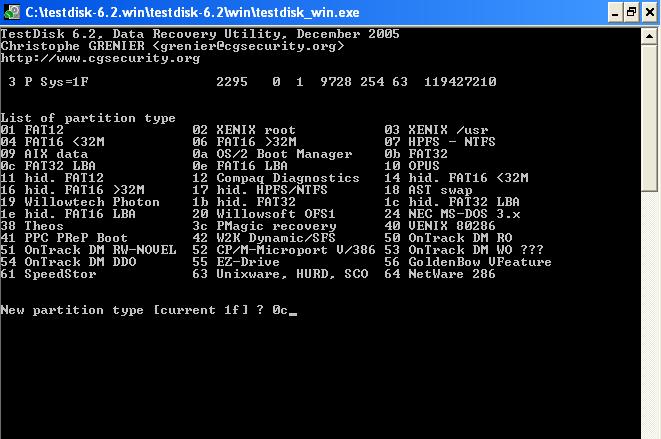Image resolution: width=661 pixels, height=439 pixels.
Task: Click the '07 HPFS - NTFS' entry
Action: 440,142
